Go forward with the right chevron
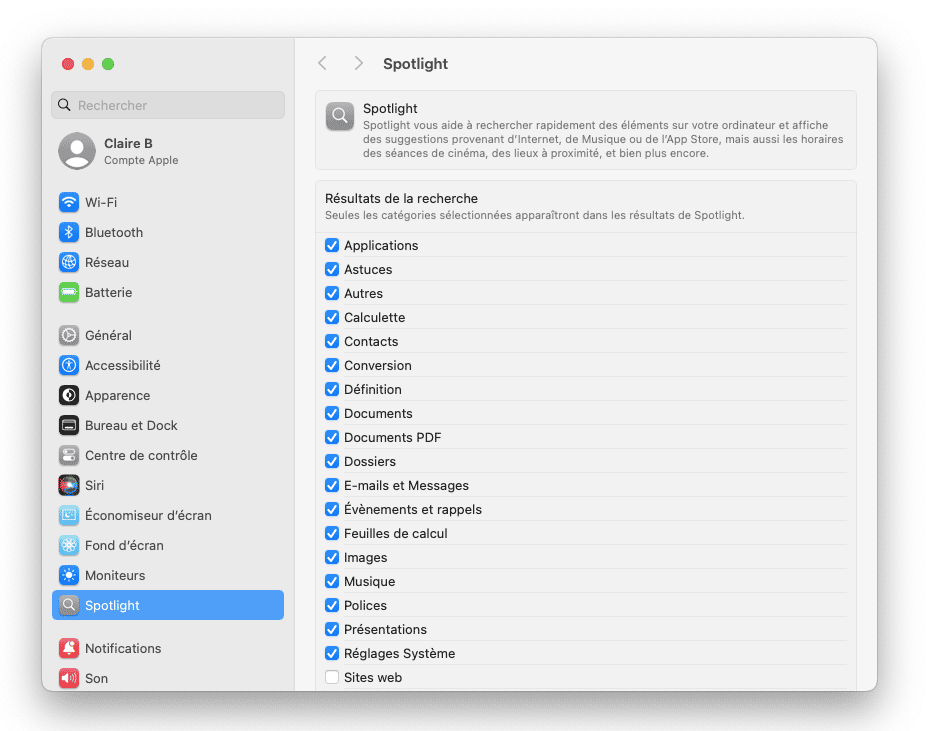This screenshot has height=731, width=935. point(358,63)
